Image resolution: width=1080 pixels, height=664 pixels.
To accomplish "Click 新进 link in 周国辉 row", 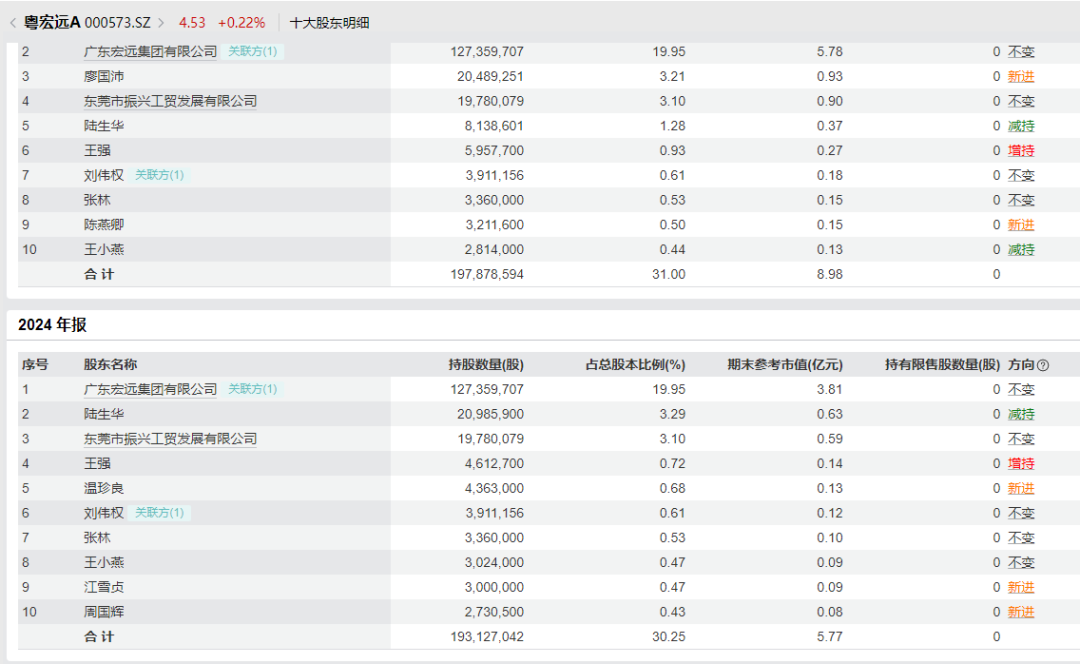I will (x=1021, y=612).
